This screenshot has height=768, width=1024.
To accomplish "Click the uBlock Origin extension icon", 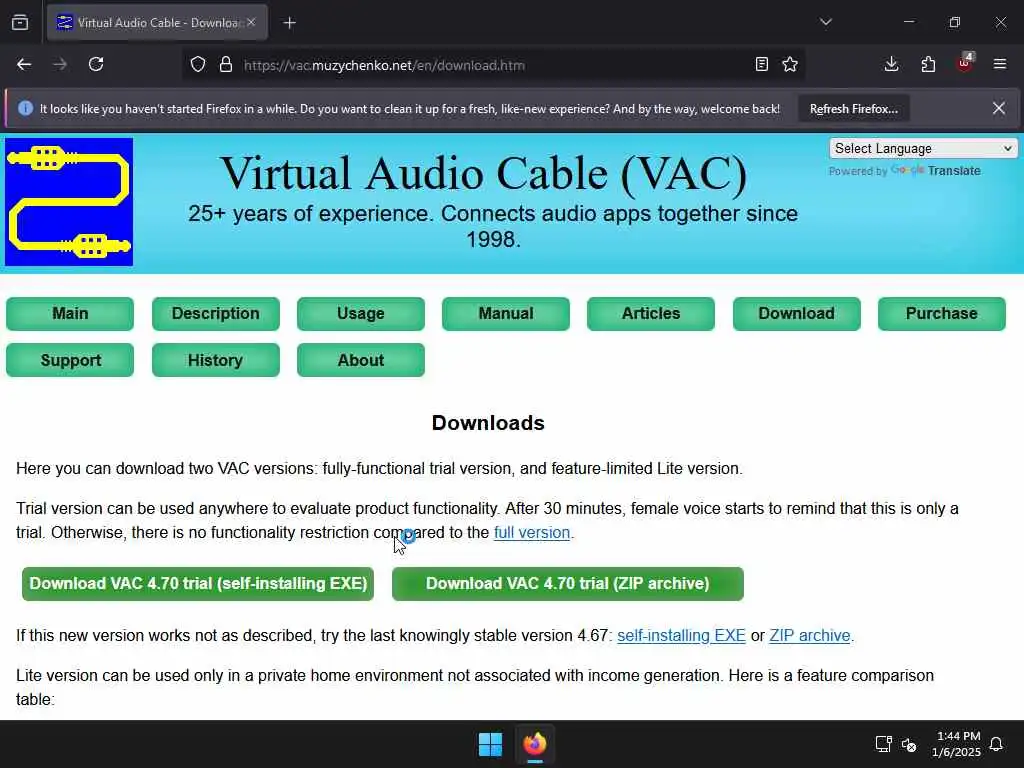I will 965,63.
